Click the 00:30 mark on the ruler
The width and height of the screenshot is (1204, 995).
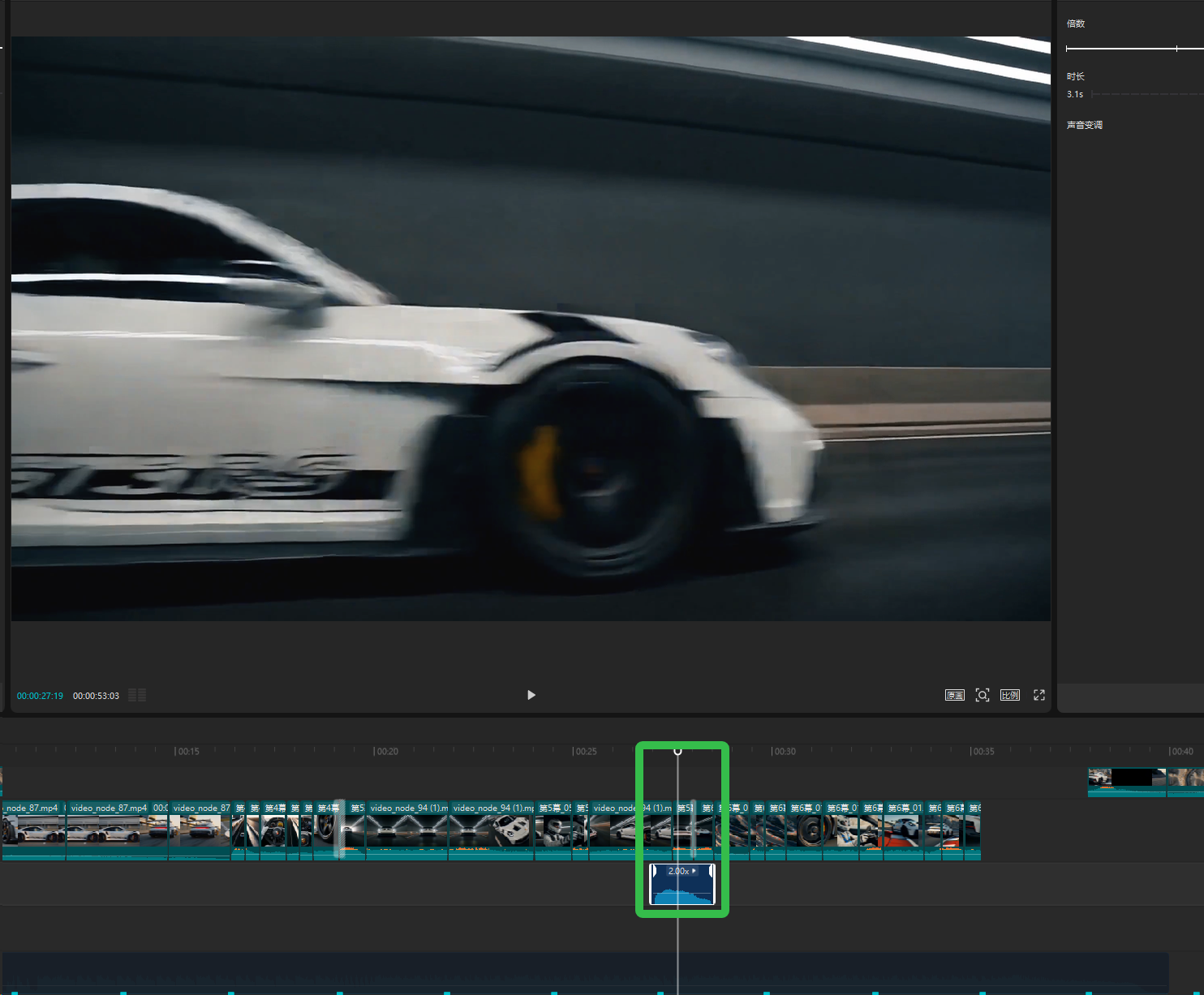point(783,752)
